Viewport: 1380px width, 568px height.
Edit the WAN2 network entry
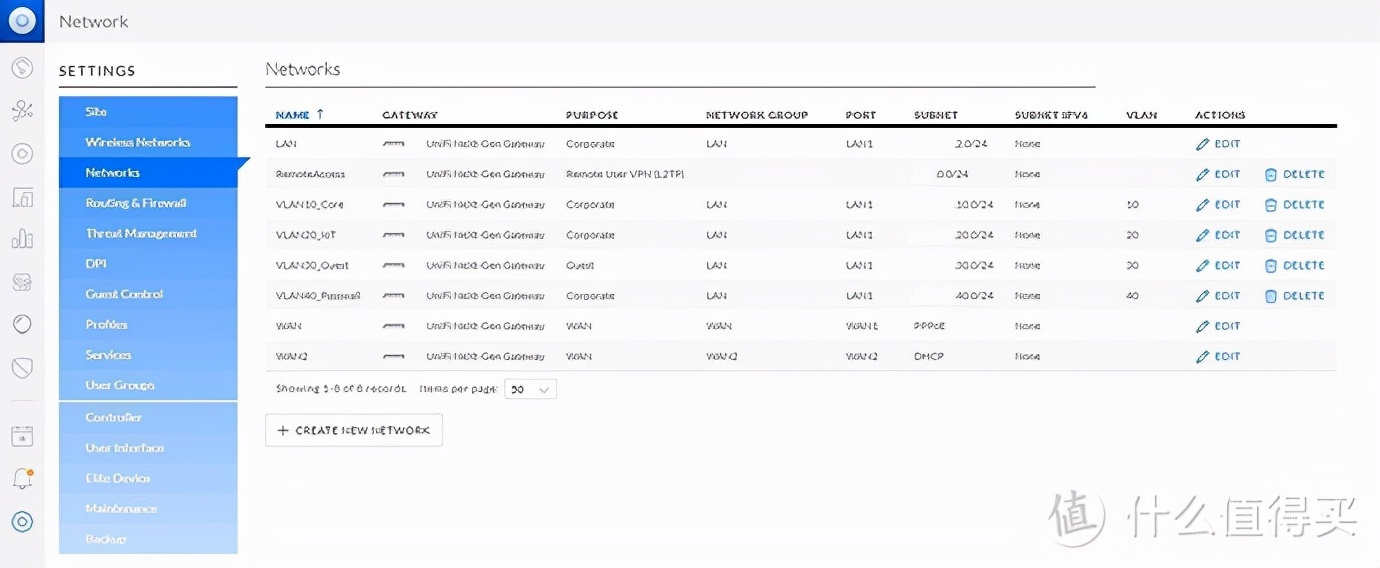click(x=1218, y=356)
